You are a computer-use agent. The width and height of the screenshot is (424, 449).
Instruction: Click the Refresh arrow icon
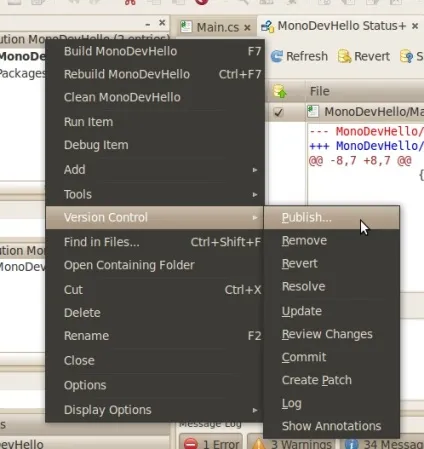tap(277, 56)
